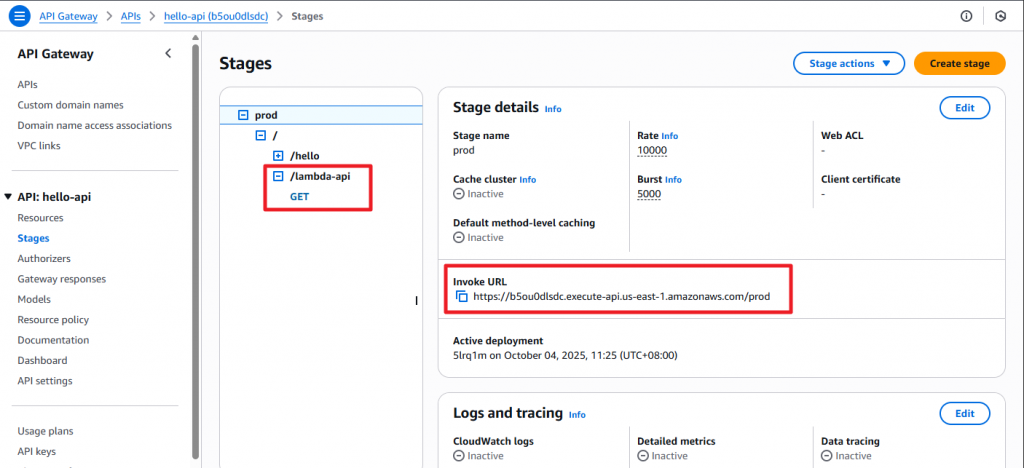
Task: Collapse the root slash resource node
Action: click(x=260, y=135)
